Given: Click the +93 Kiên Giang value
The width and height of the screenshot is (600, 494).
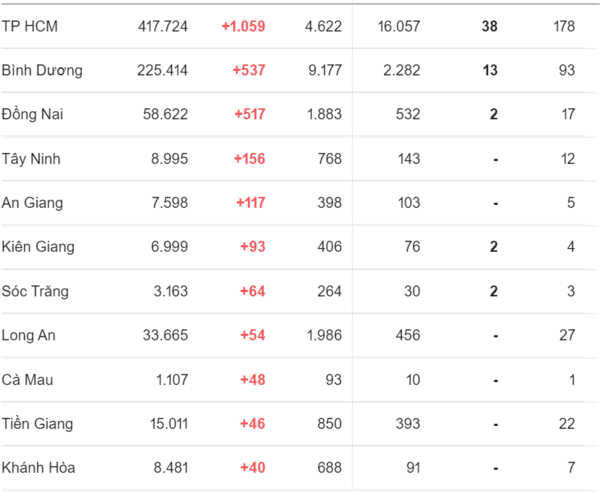Looking at the screenshot, I should pyautogui.click(x=253, y=247).
